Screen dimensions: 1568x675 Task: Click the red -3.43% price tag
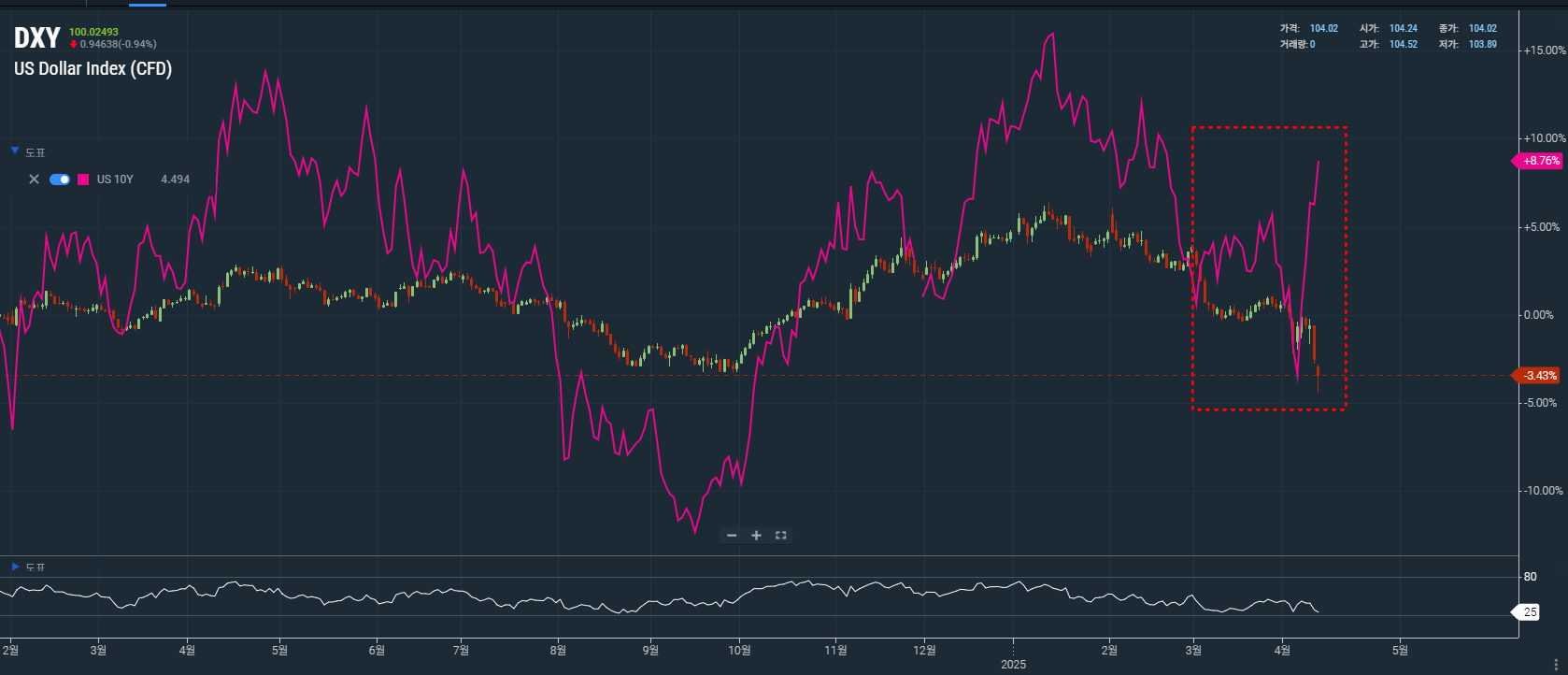click(x=1539, y=376)
